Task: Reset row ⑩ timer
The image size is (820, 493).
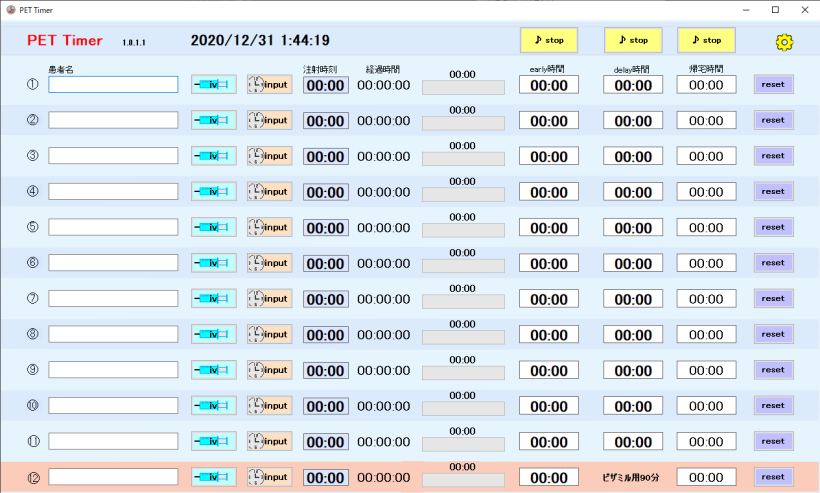Action: tap(773, 405)
